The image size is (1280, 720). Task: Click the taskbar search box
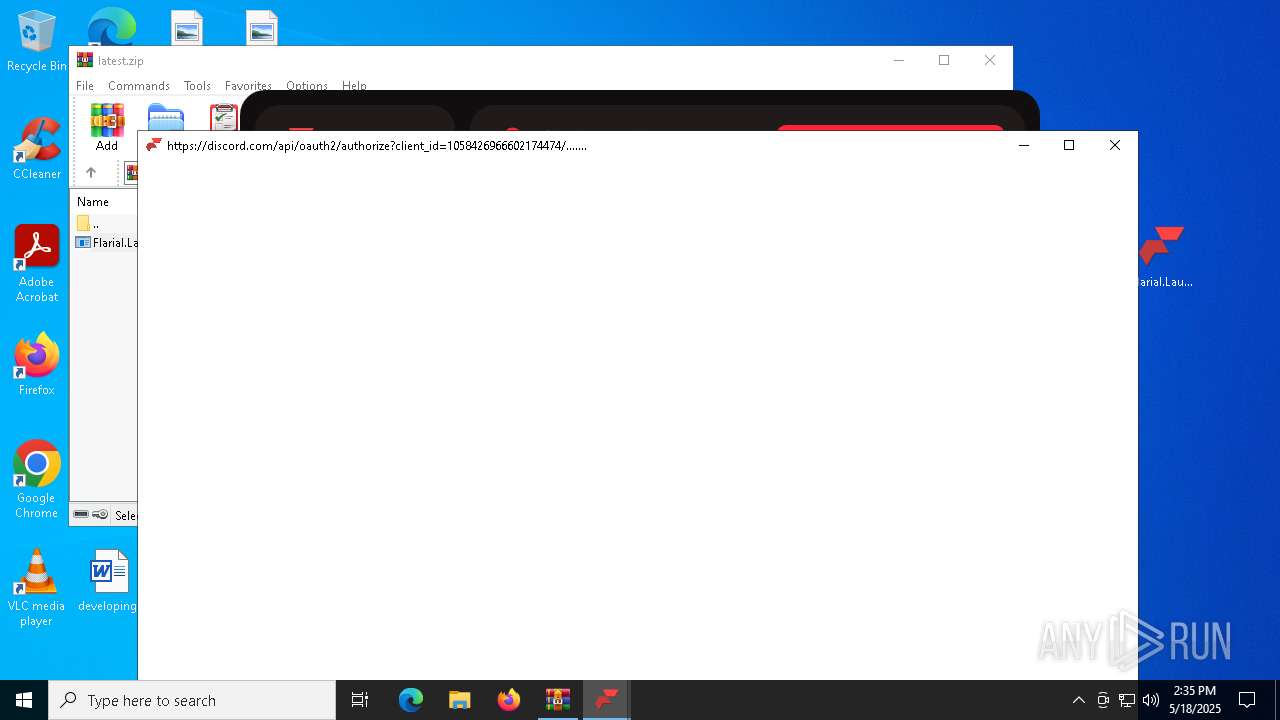pos(192,700)
